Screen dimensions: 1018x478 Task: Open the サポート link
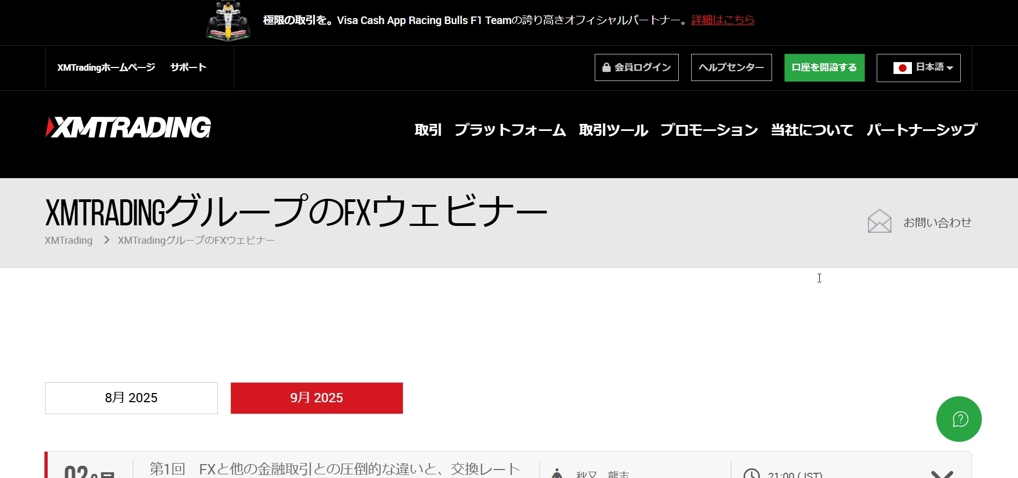pyautogui.click(x=188, y=68)
